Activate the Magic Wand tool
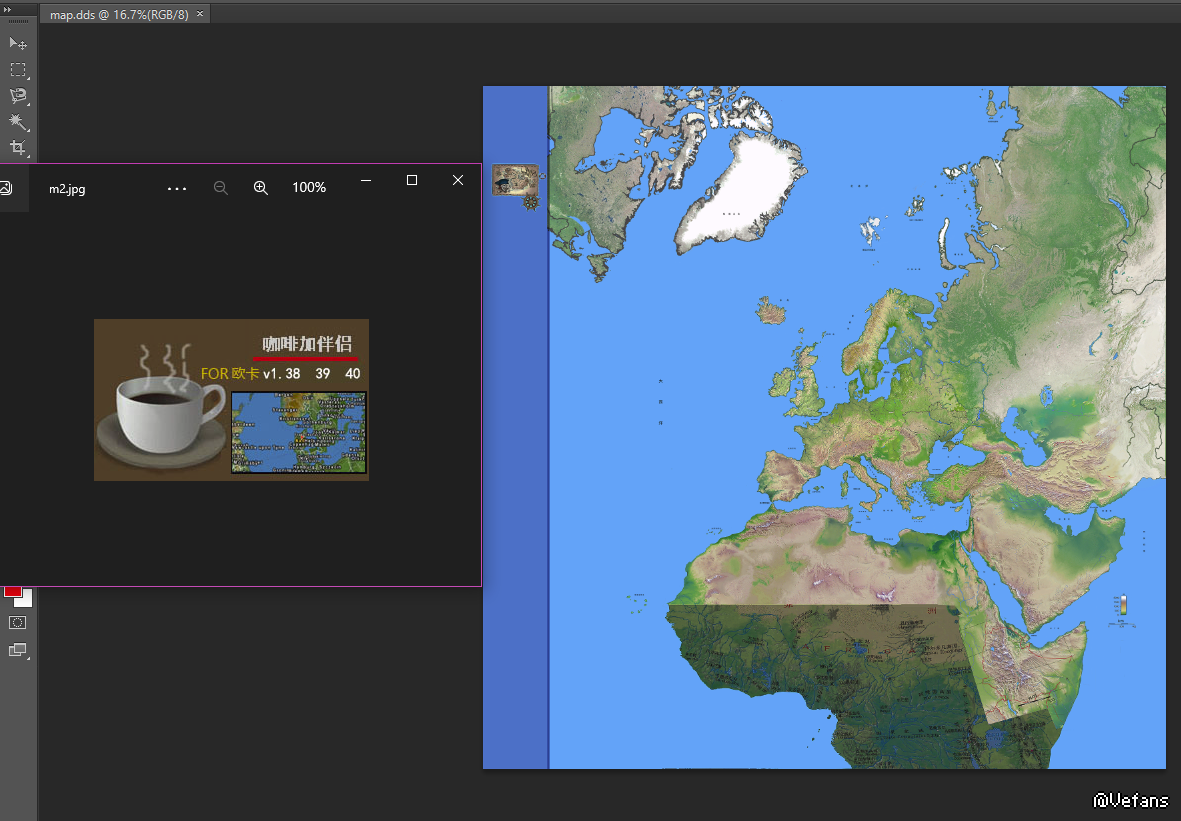Screen dimensions: 1181x821 point(17,122)
